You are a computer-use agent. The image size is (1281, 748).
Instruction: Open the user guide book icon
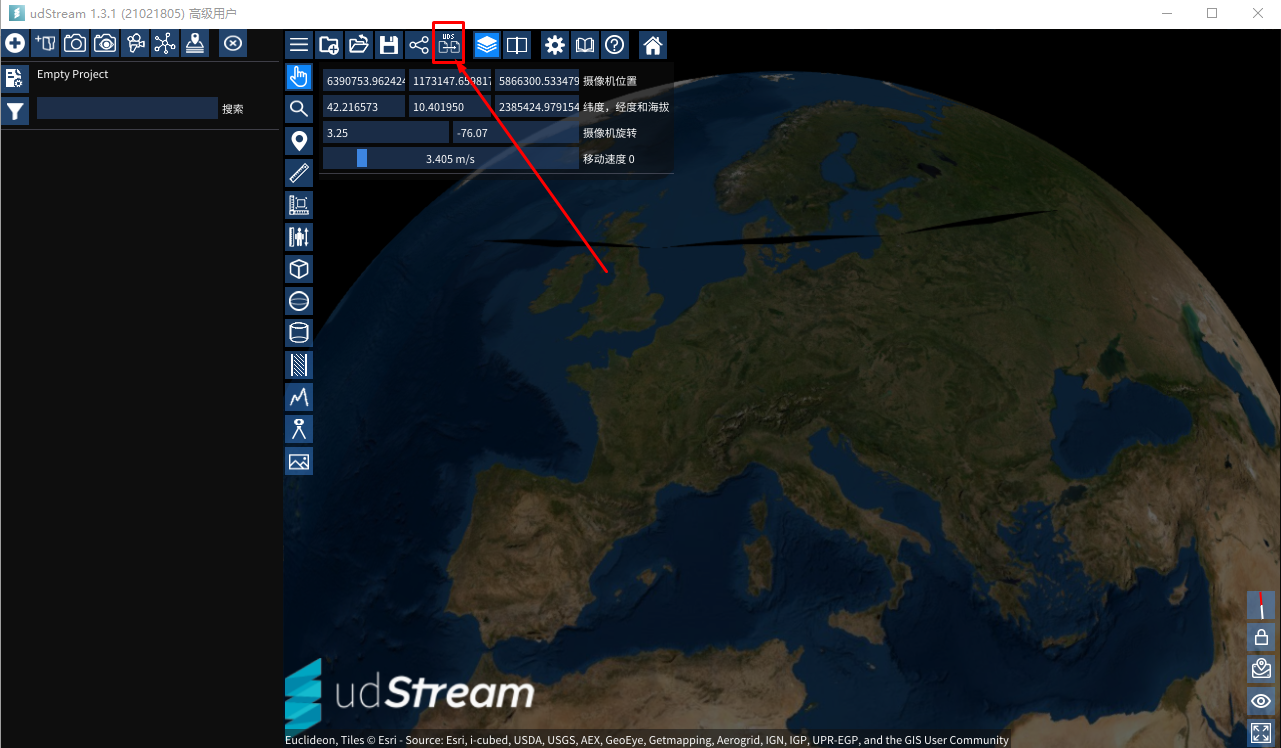click(x=585, y=45)
